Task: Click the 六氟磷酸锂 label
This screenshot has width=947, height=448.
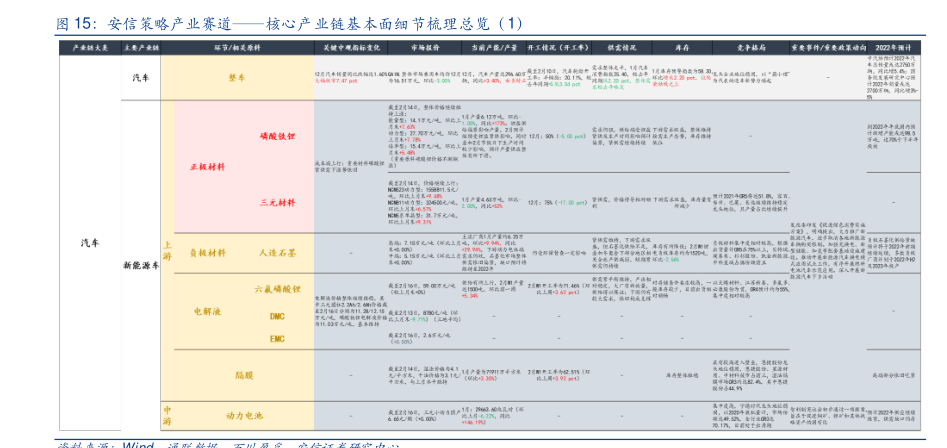Action: [278, 289]
